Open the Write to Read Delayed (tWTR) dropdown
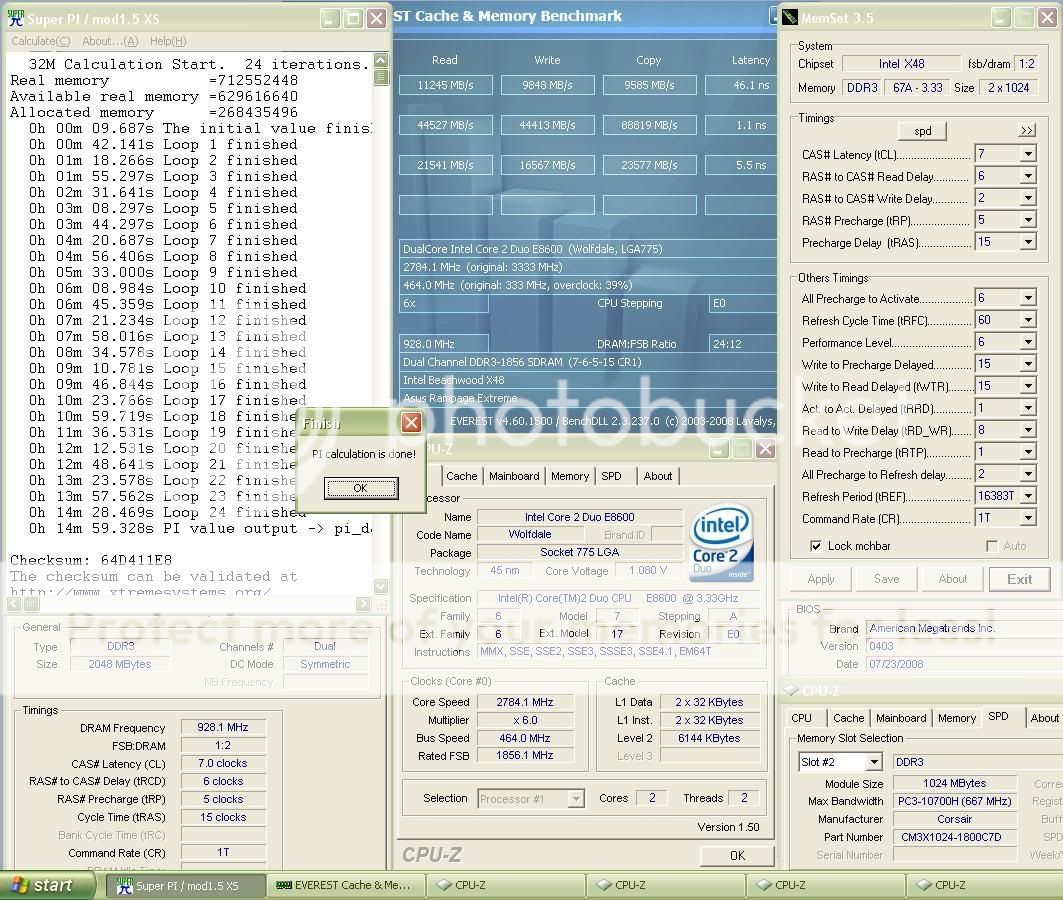Viewport: 1063px width, 900px height. (x=1028, y=386)
